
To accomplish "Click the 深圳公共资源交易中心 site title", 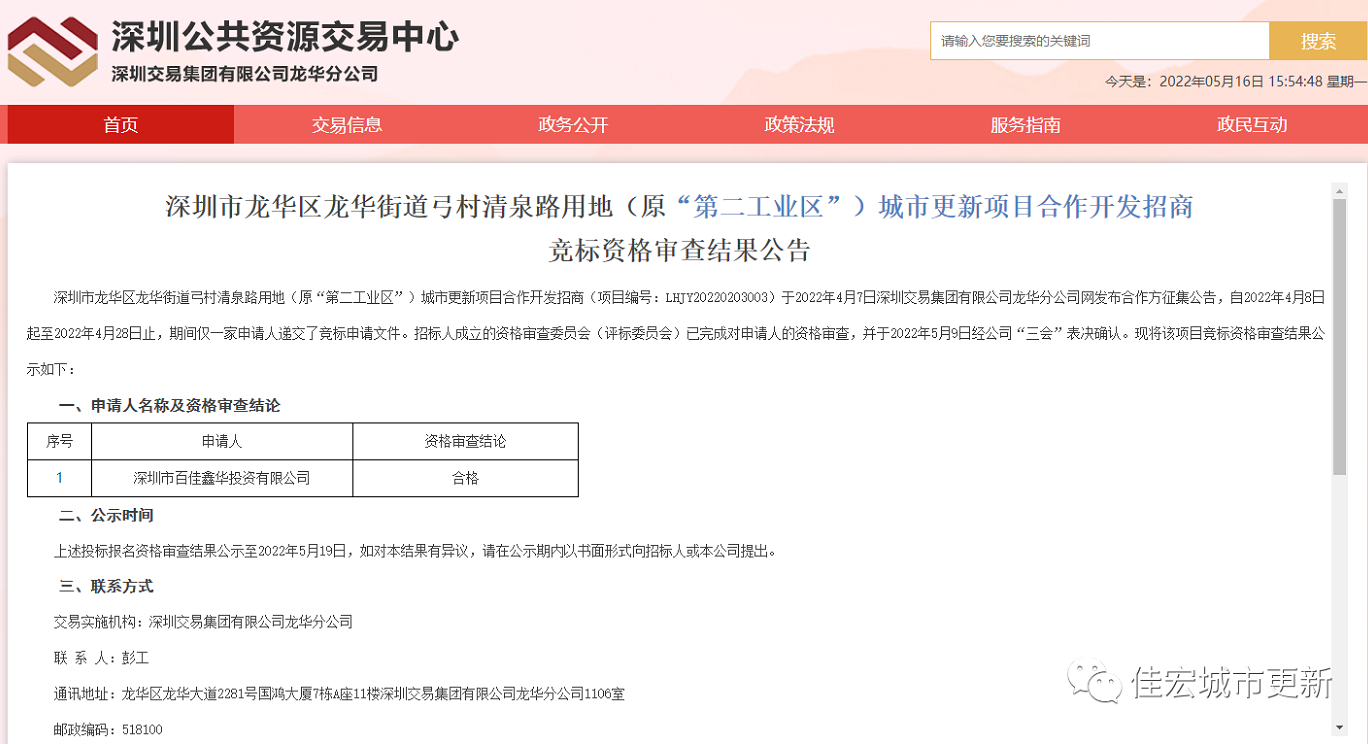I will 284,37.
